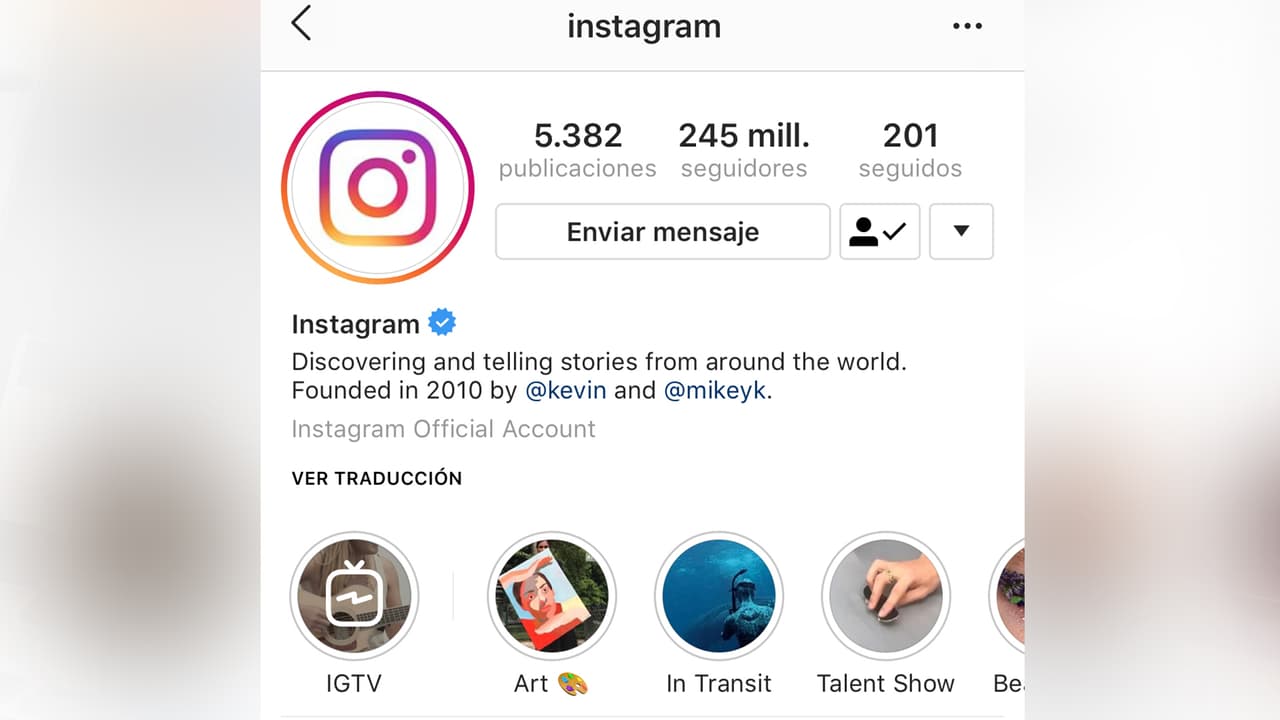The width and height of the screenshot is (1280, 720).
Task: Go back using the left chevron arrow
Action: [x=301, y=23]
